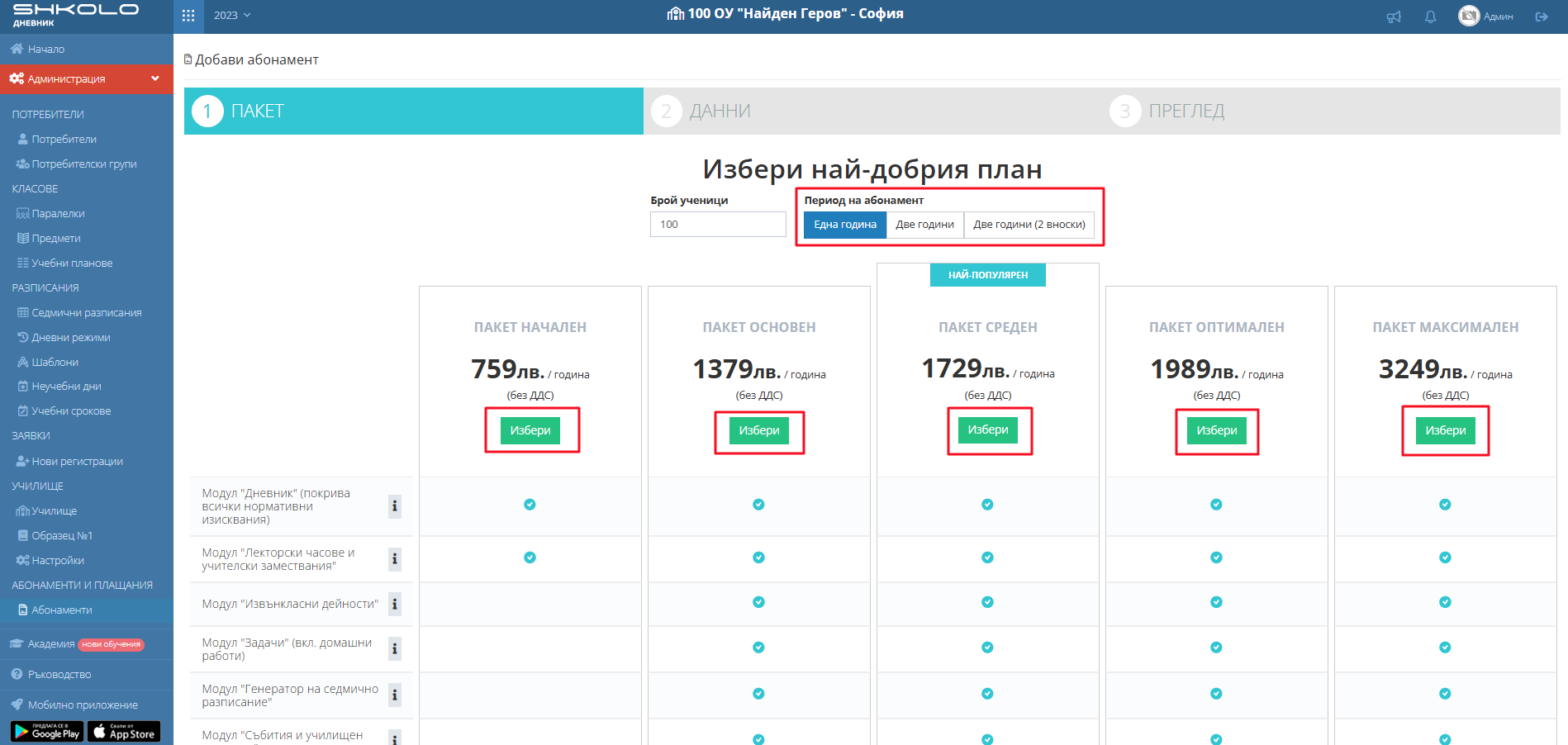The width and height of the screenshot is (1568, 745).
Task: Open the notifications bell
Action: click(1430, 17)
